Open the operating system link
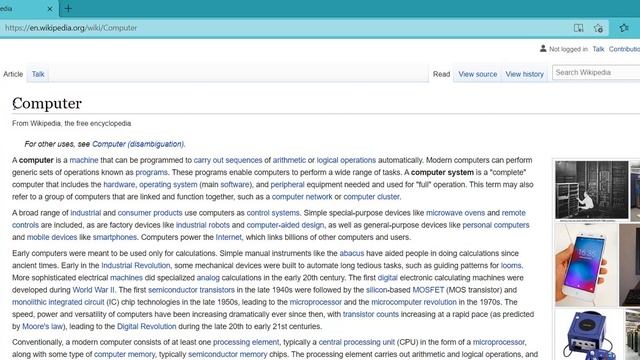The height and width of the screenshot is (360, 640). coord(168,184)
